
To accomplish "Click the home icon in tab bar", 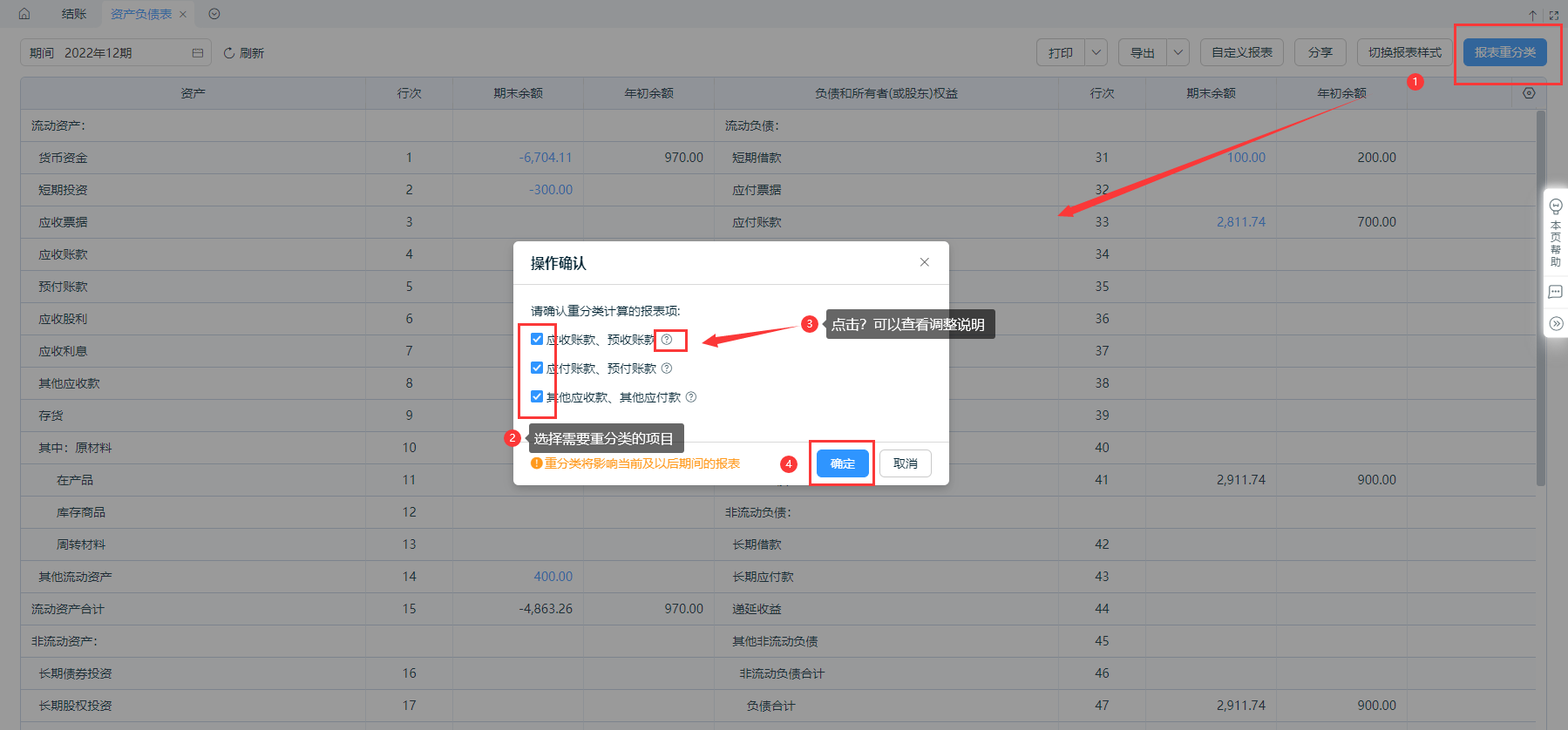I will click(24, 14).
